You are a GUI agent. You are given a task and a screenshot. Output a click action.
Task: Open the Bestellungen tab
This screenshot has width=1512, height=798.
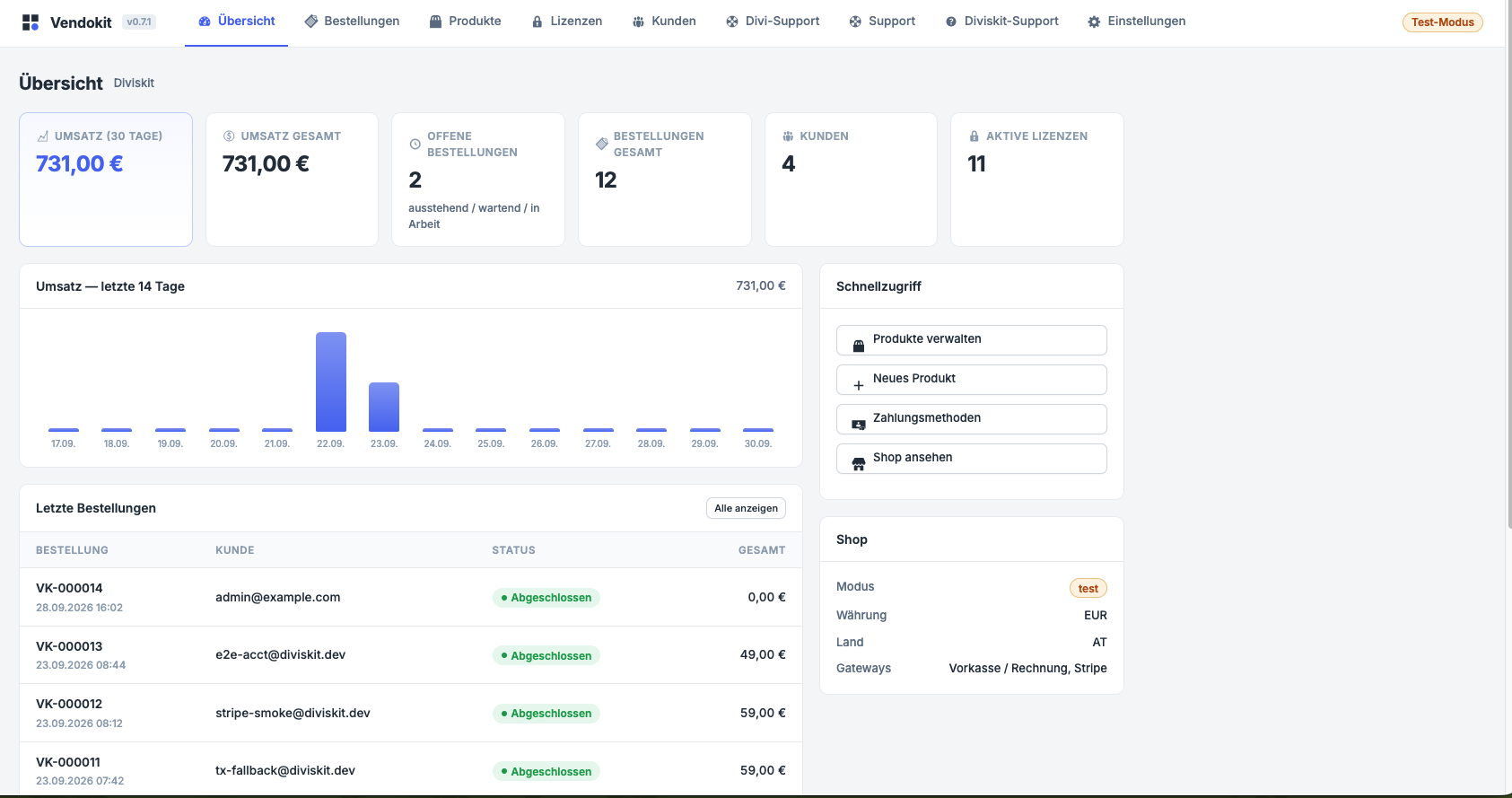tap(352, 22)
